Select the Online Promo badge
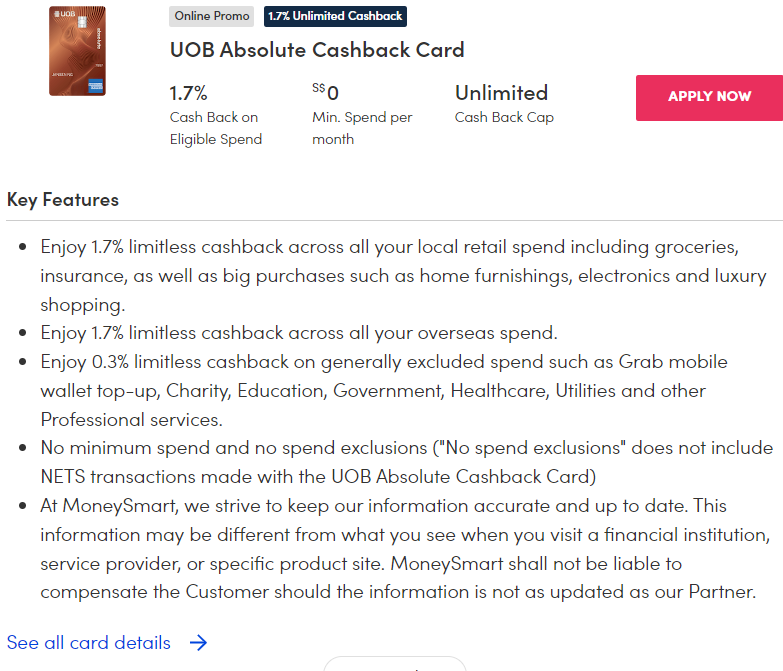783x671 pixels. coord(212,16)
